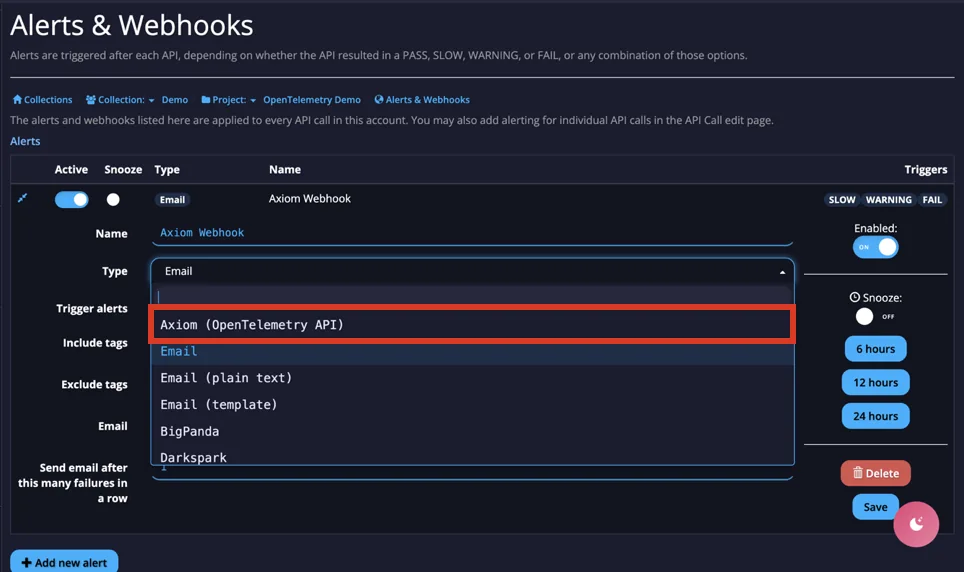Click the home icon before Collections
The image size is (964, 572).
tap(17, 100)
